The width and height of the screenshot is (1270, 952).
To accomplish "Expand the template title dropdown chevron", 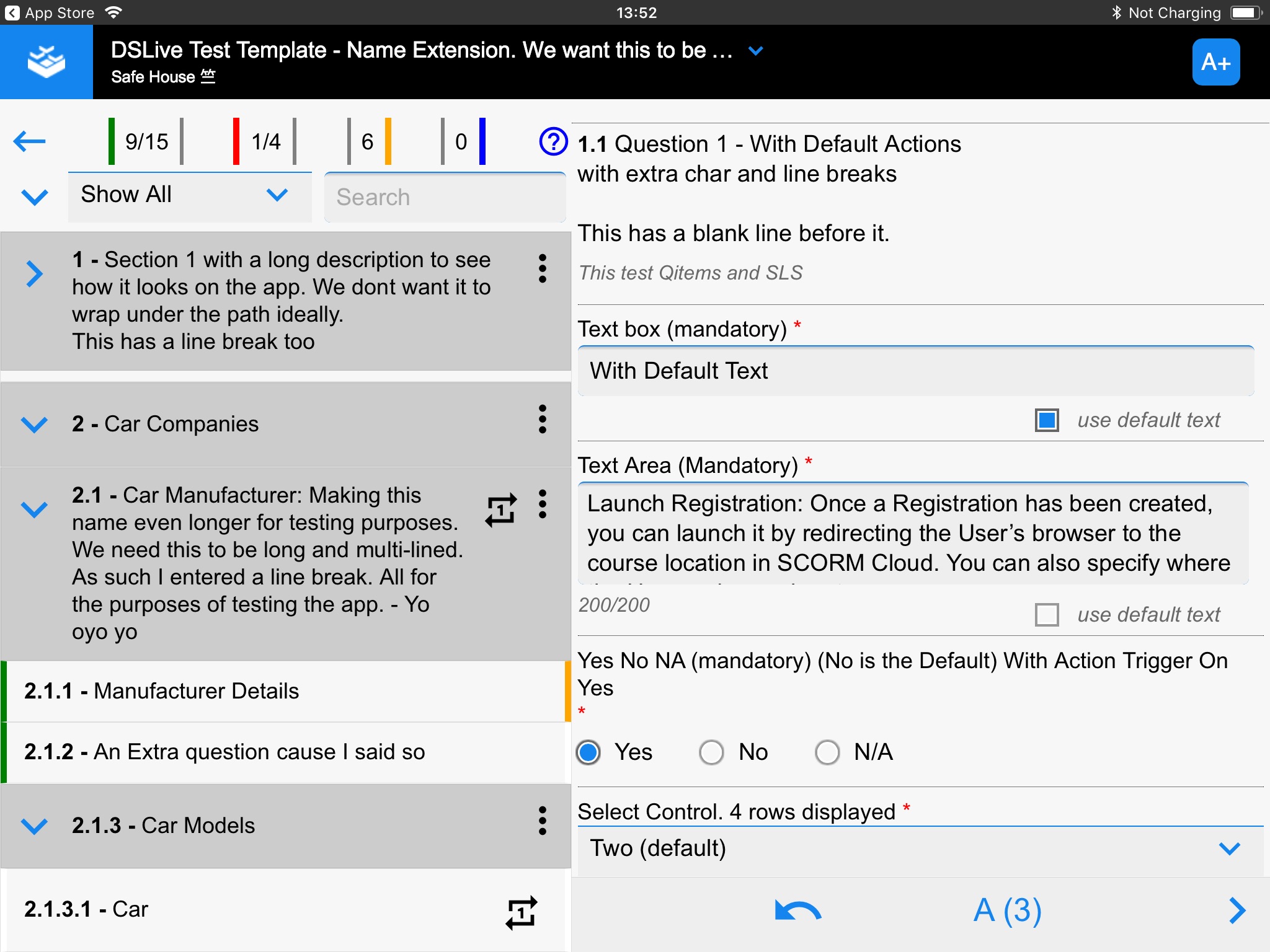I will pyautogui.click(x=755, y=51).
